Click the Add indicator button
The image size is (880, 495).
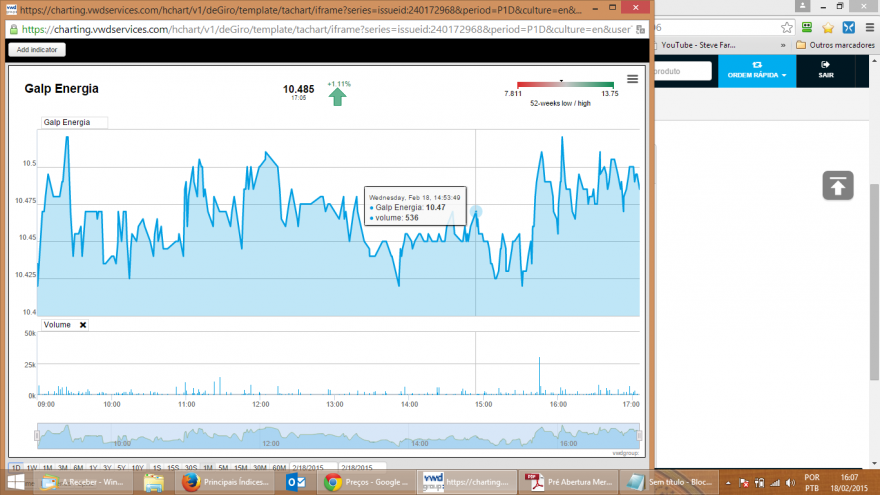tap(36, 49)
